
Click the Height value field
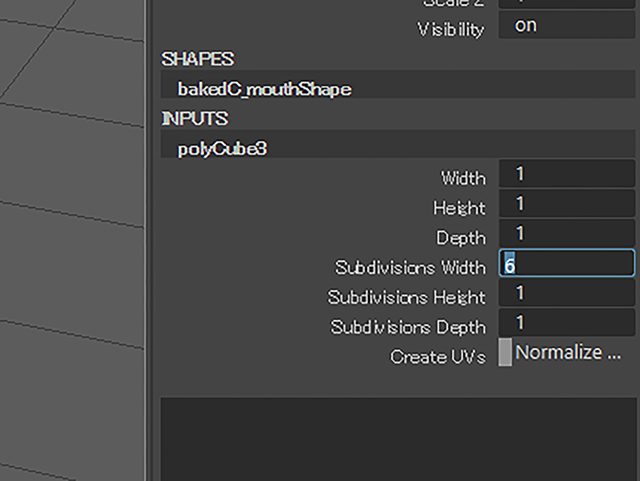567,203
